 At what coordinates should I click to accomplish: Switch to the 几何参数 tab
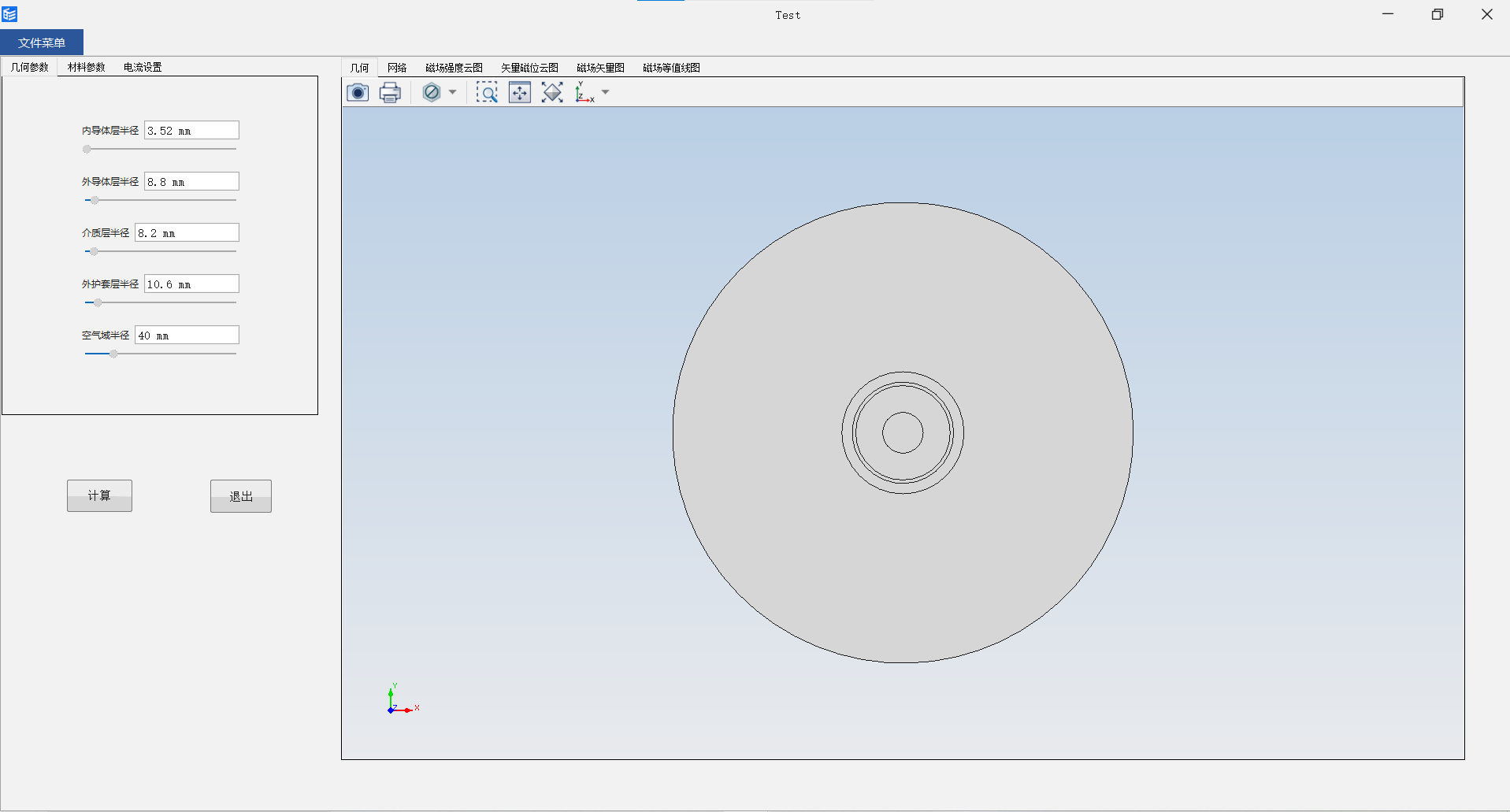click(x=30, y=67)
